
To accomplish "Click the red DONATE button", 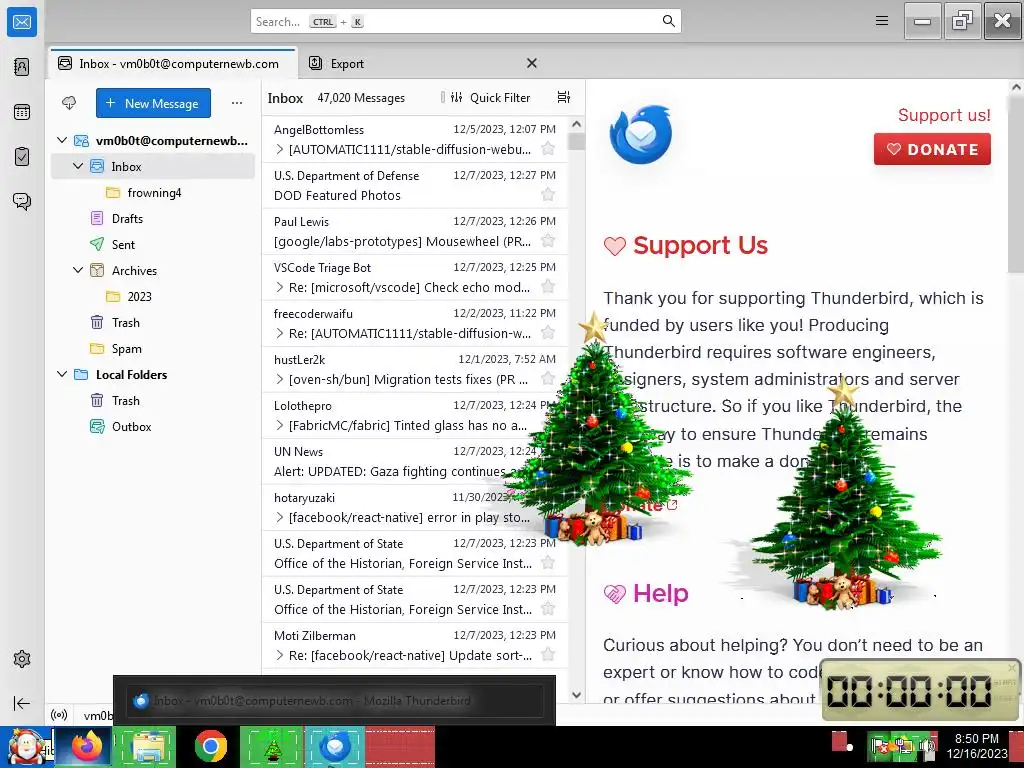I will [x=932, y=149].
